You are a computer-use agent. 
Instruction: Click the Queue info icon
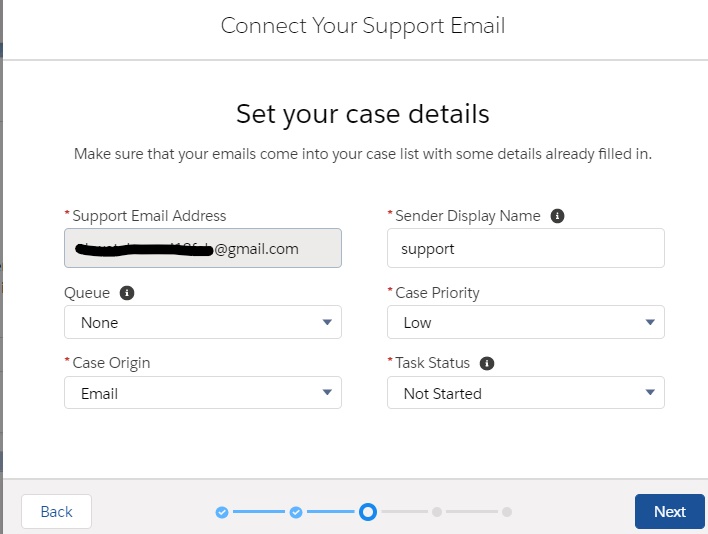pyautogui.click(x=127, y=293)
